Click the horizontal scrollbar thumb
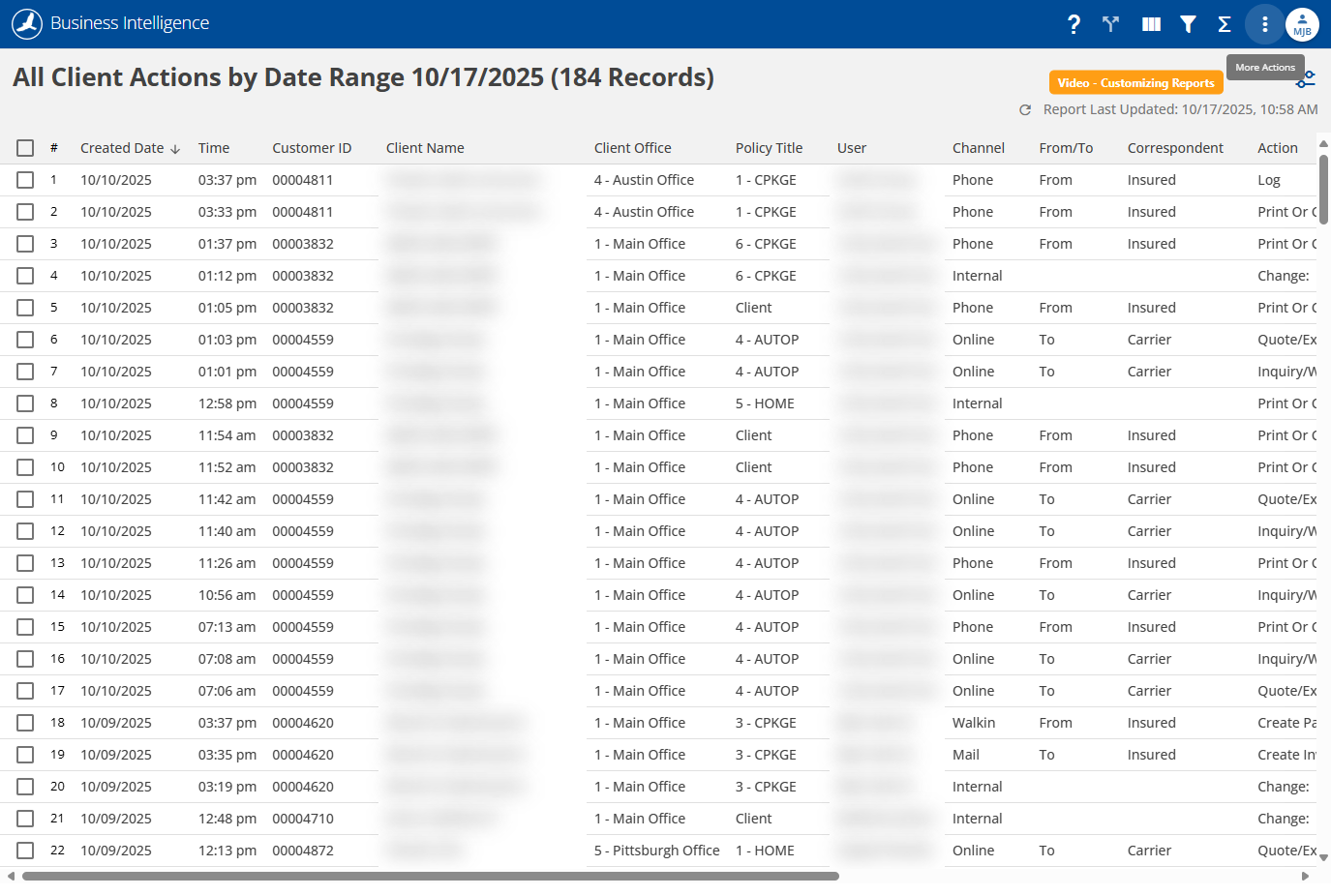 click(431, 876)
